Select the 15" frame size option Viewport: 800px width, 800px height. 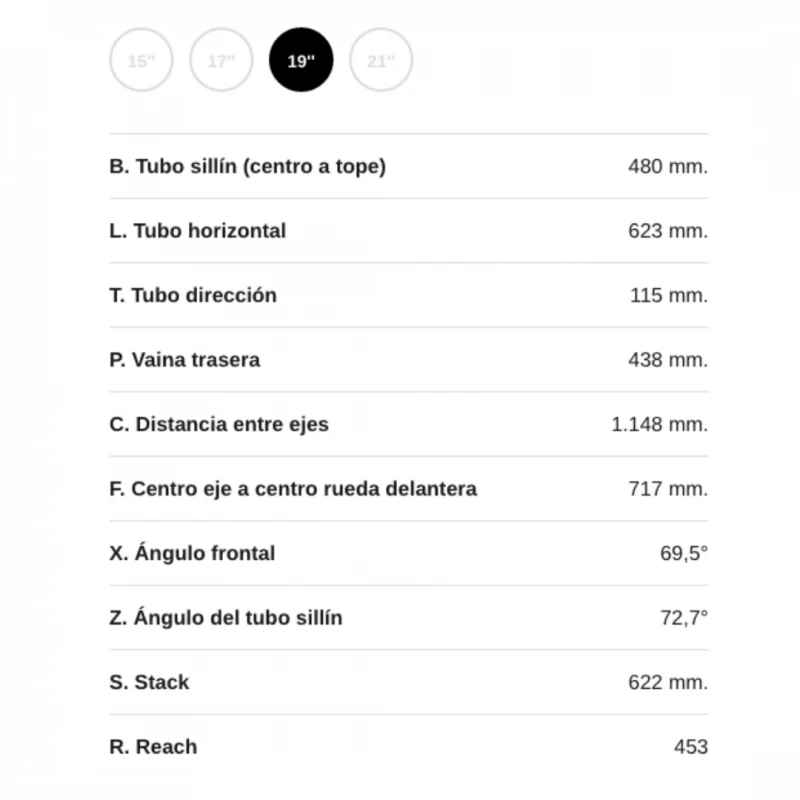click(x=141, y=61)
